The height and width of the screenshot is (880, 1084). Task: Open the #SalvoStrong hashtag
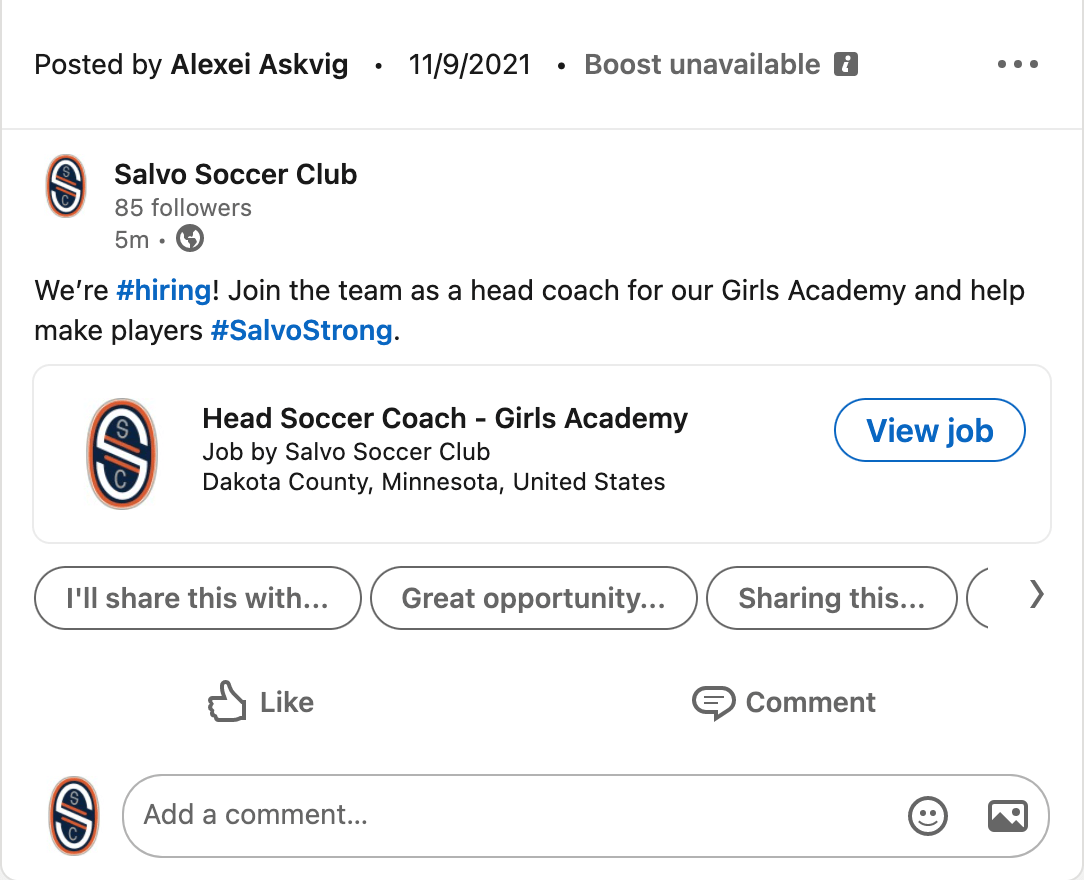click(301, 330)
